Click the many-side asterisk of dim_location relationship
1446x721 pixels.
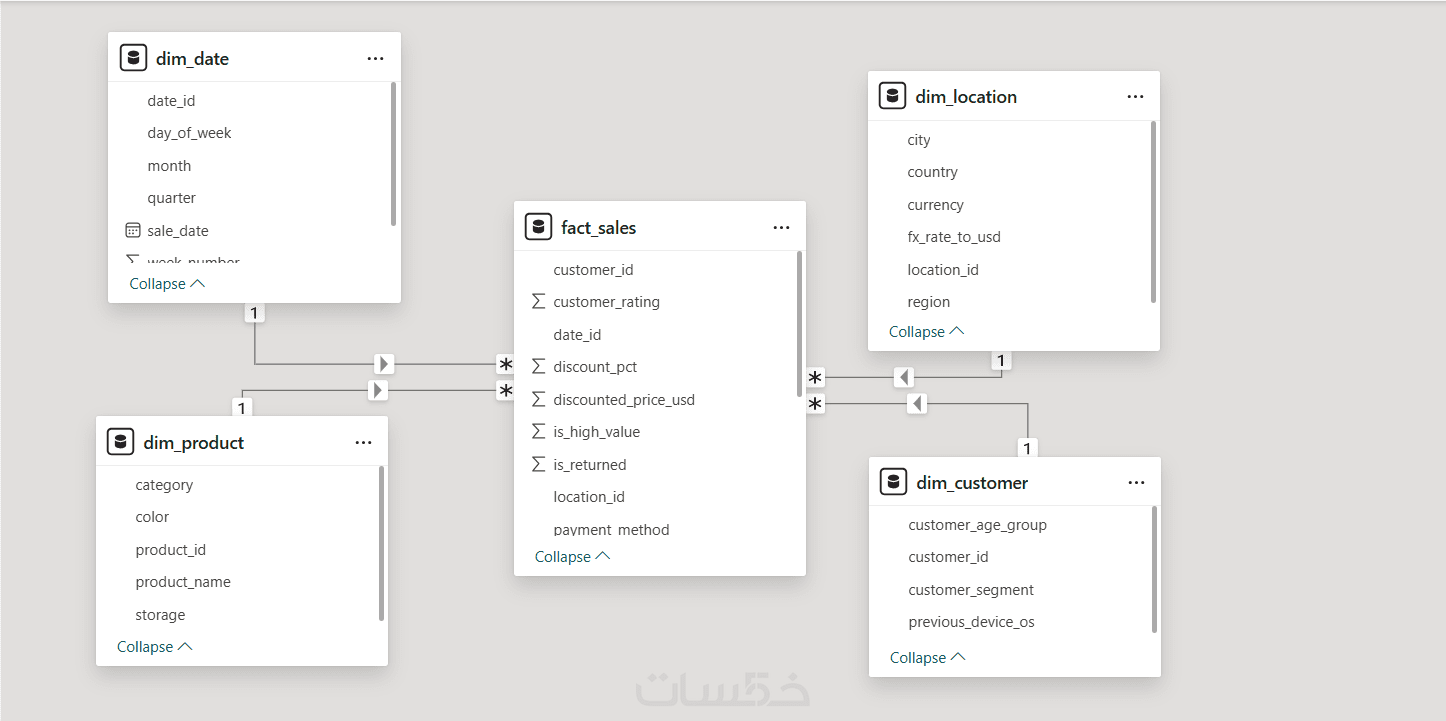816,378
